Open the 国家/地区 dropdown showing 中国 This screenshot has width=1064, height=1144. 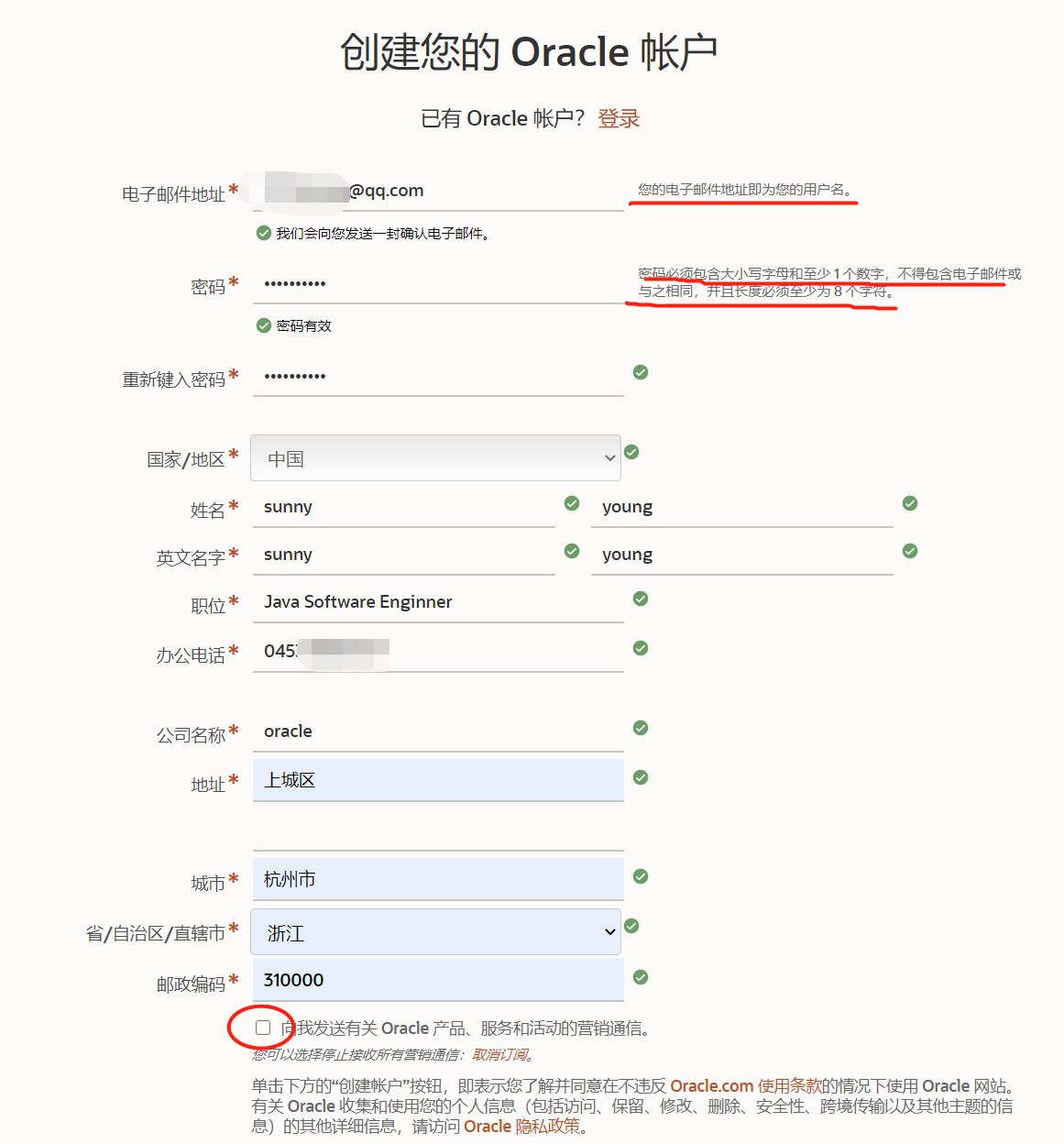436,458
